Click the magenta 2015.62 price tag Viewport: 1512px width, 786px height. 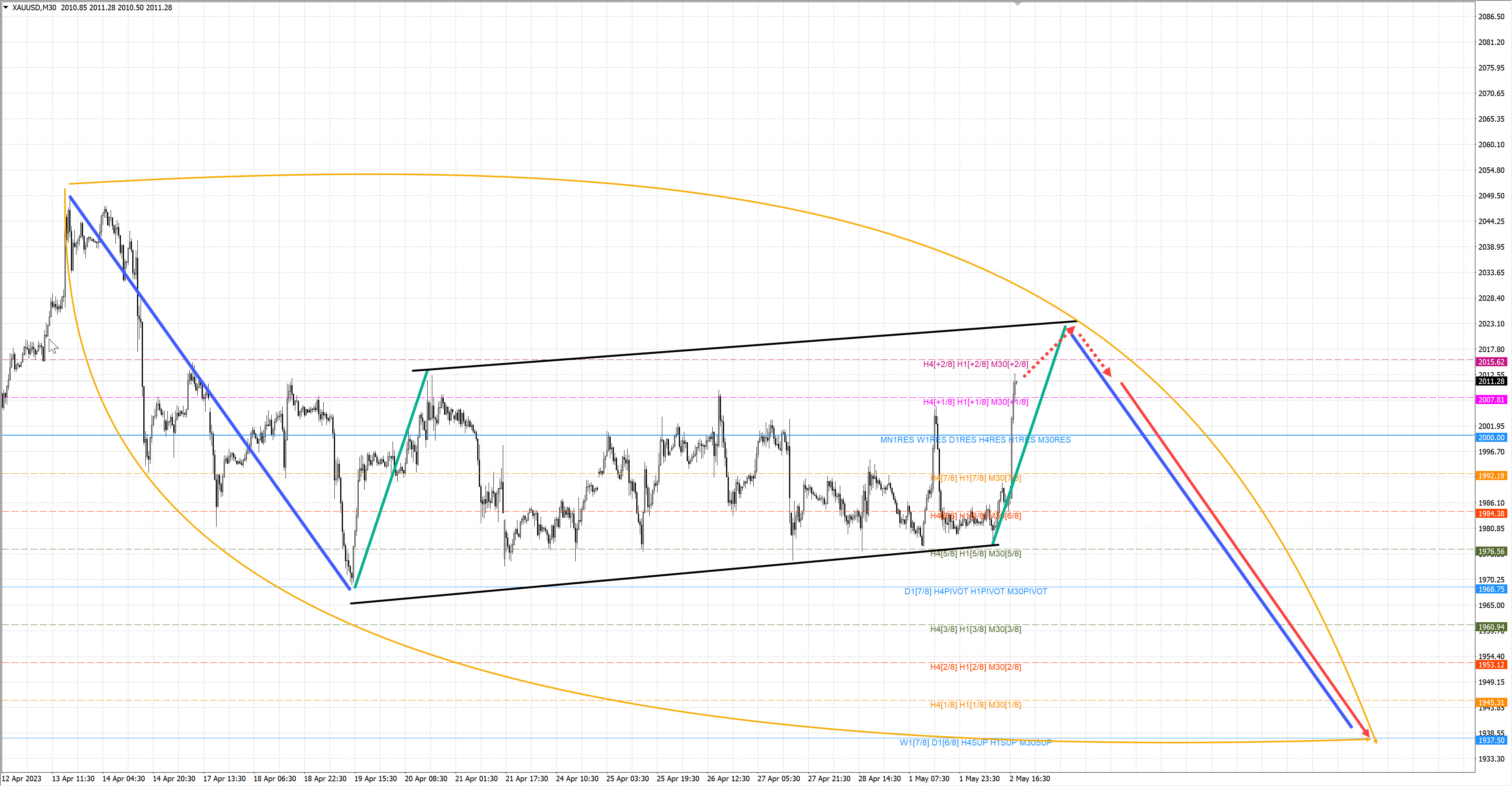pos(1491,361)
